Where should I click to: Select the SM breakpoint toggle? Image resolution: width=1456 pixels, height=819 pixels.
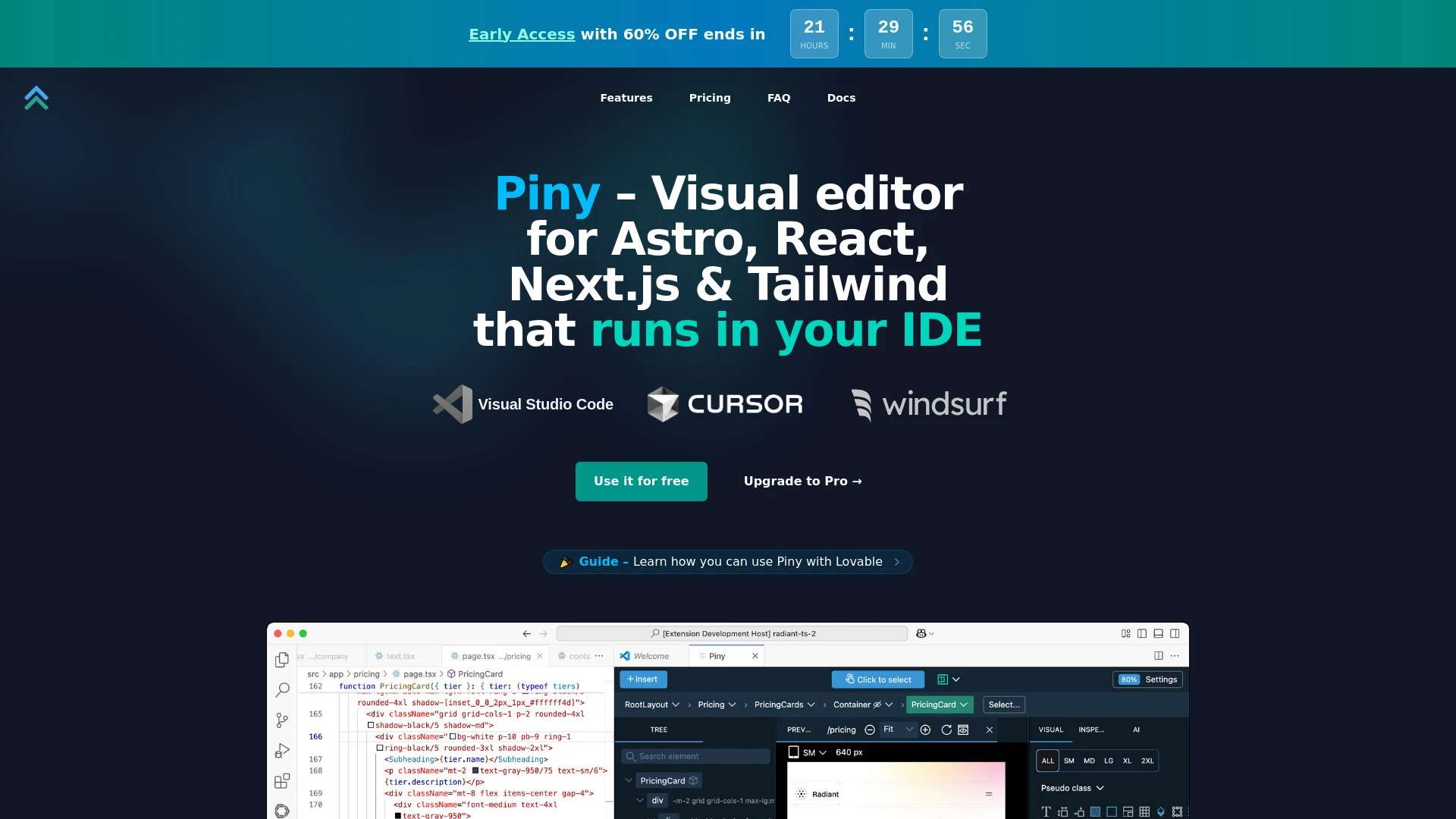(1070, 761)
